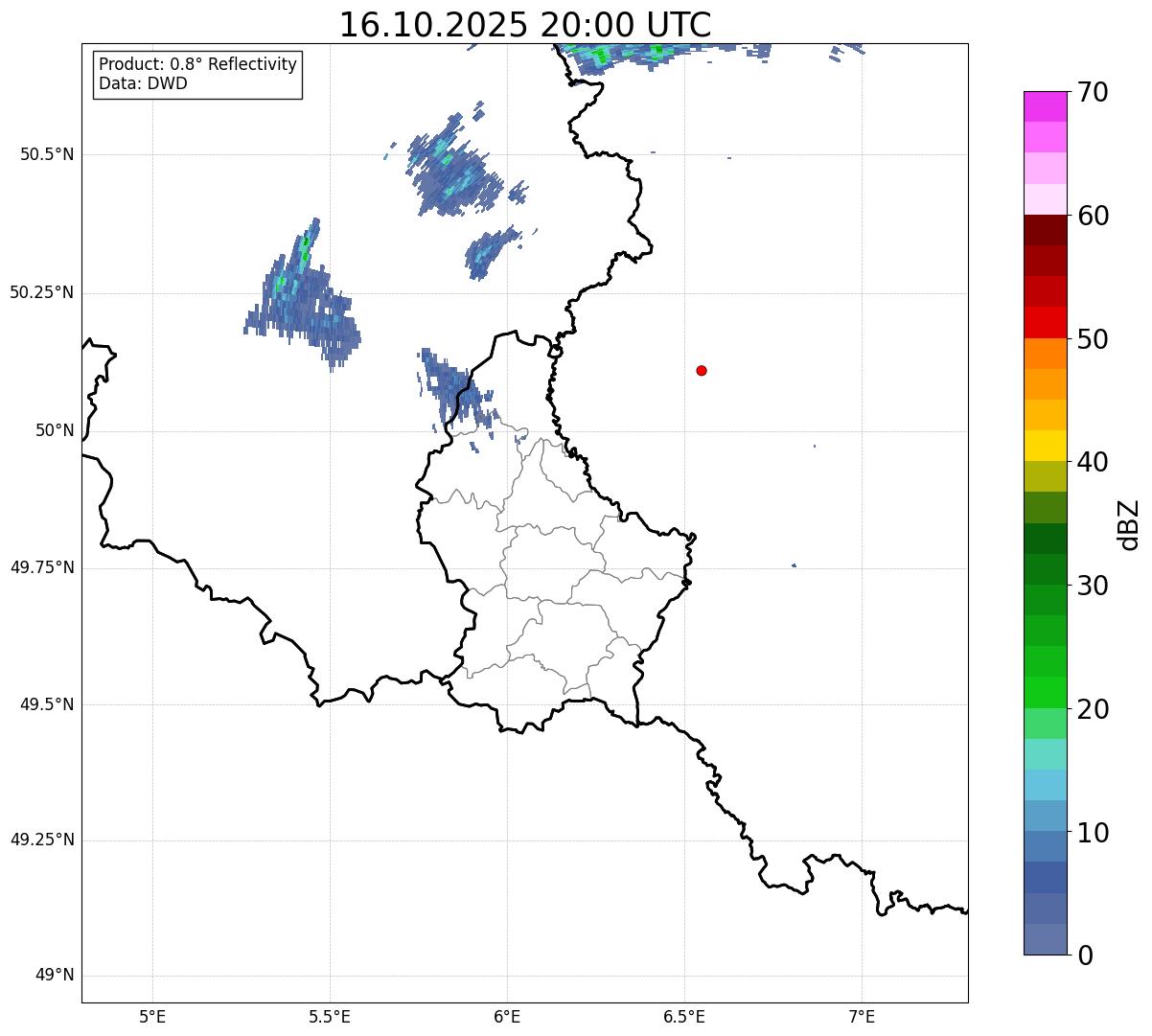Click the latitude label "49.25°N"
This screenshot has width=1152, height=1036.
[42, 840]
